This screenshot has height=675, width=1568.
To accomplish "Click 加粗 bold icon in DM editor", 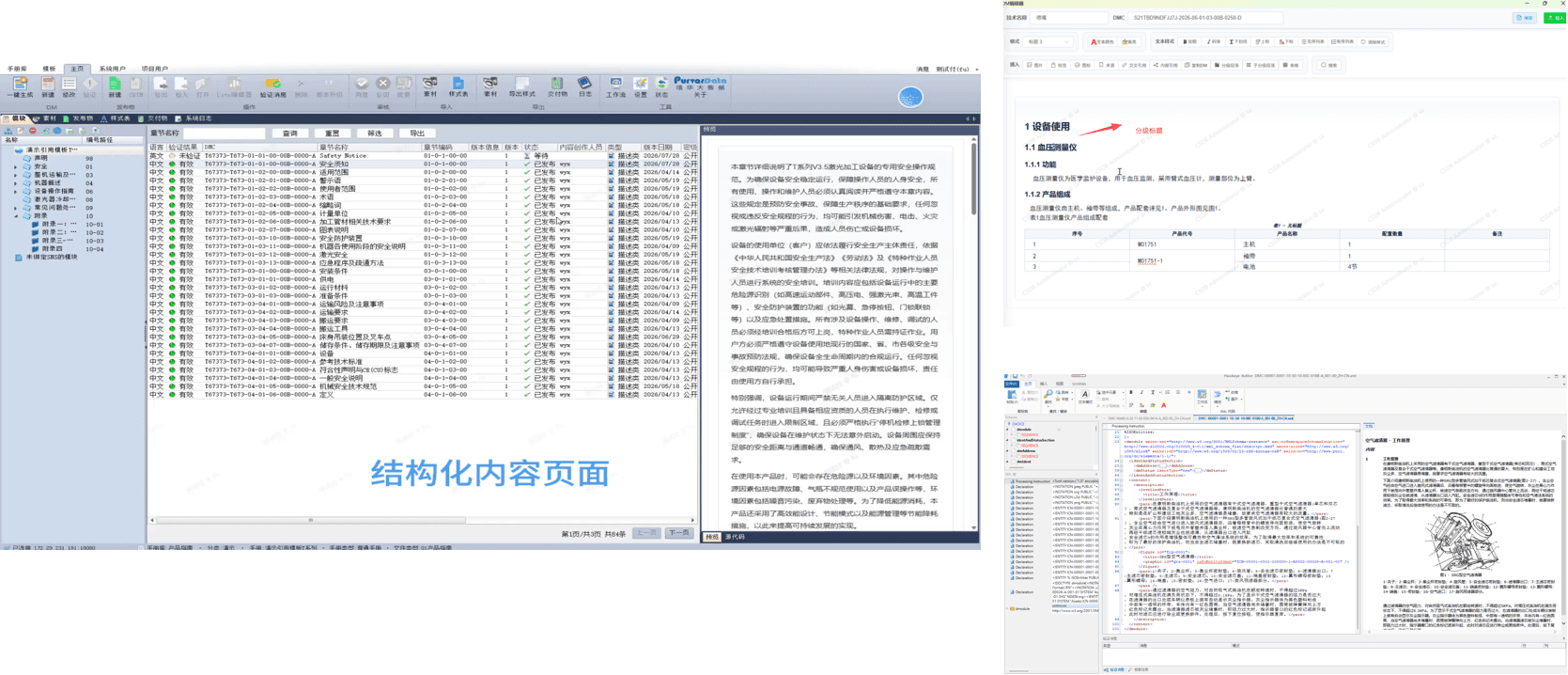I will pyautogui.click(x=1190, y=41).
